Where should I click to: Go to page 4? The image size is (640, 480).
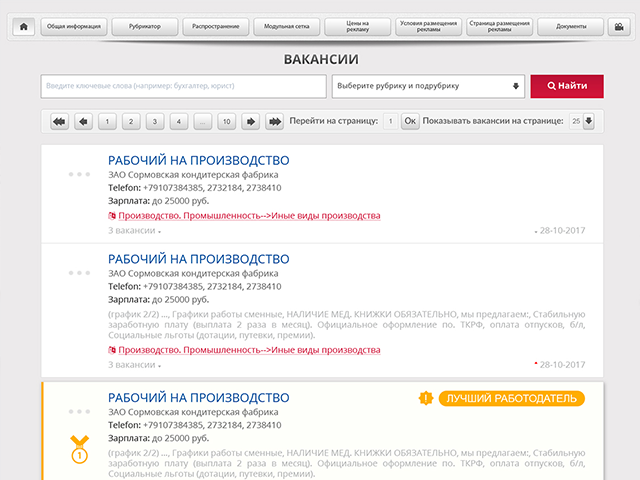179,122
